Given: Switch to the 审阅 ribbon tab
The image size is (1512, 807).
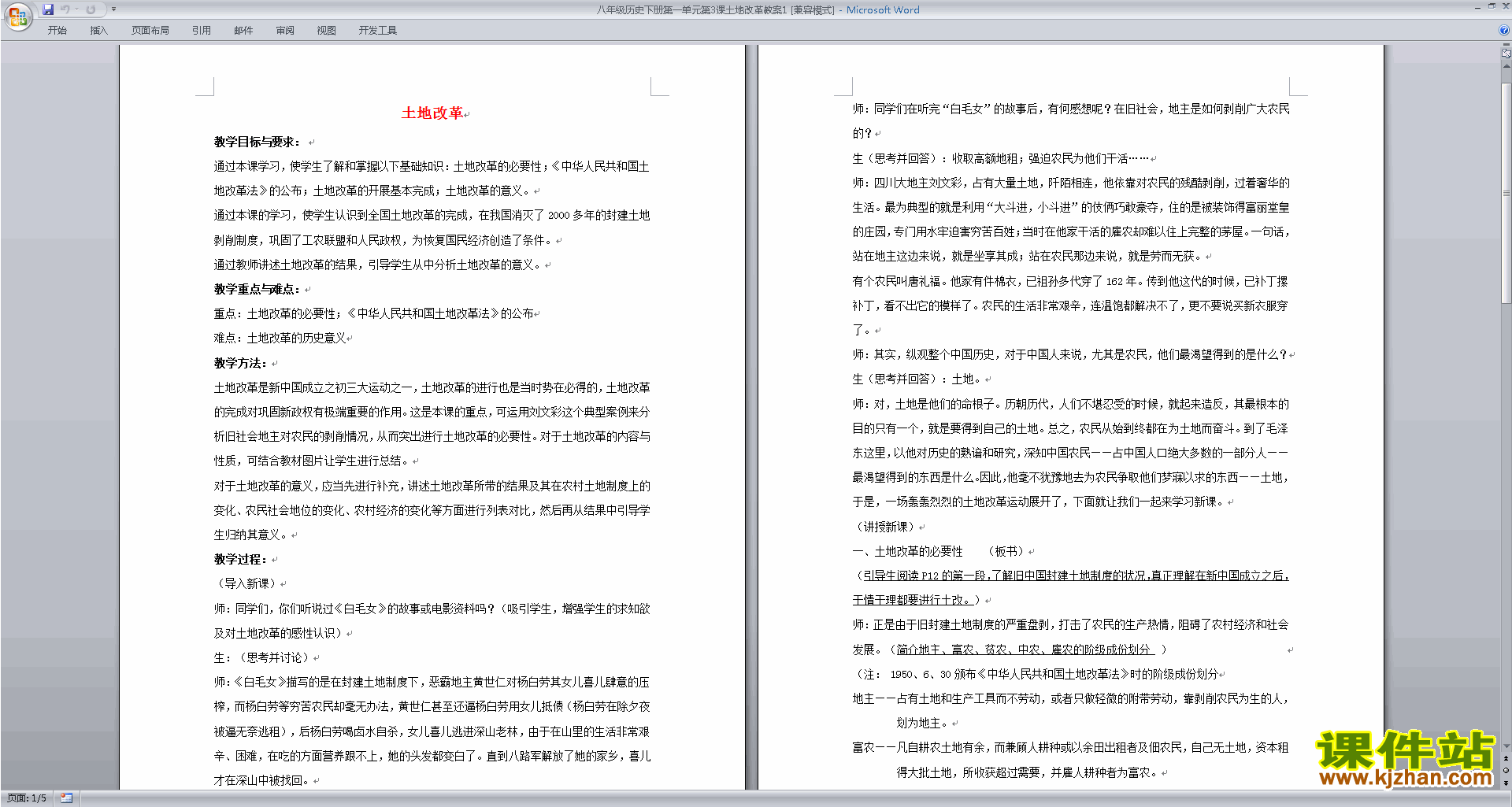Looking at the screenshot, I should coord(285,31).
